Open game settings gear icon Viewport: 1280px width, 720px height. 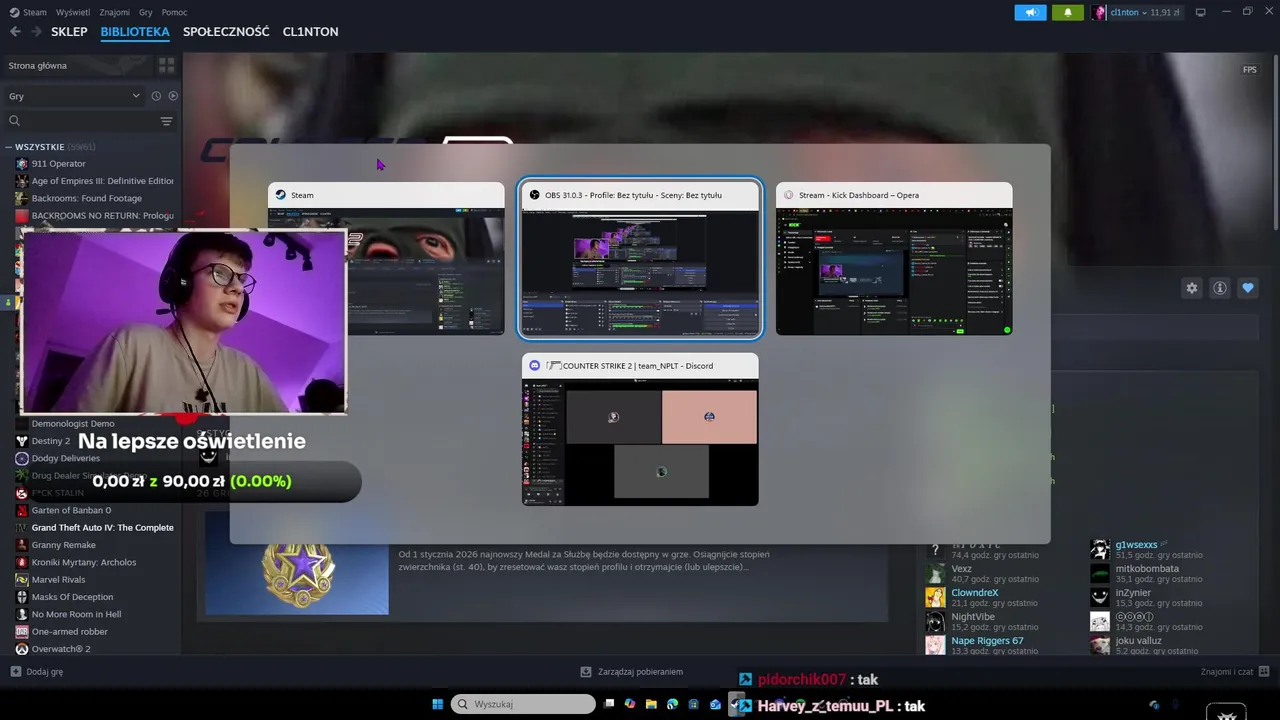[x=1192, y=288]
